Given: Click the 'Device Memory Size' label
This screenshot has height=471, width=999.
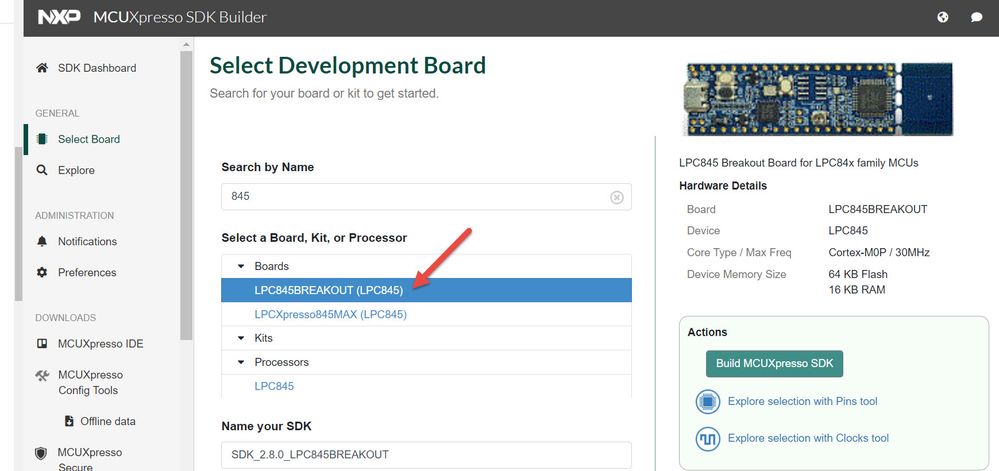Looking at the screenshot, I should pos(737,274).
